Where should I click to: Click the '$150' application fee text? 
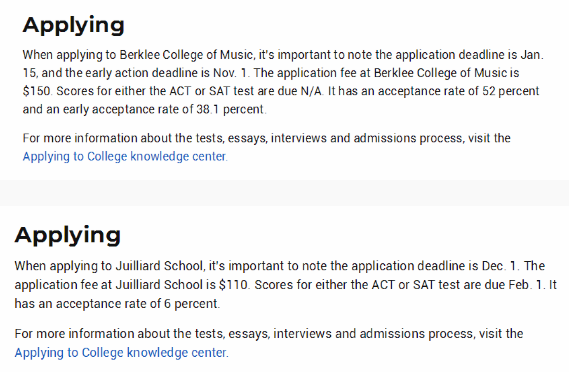pos(37,91)
